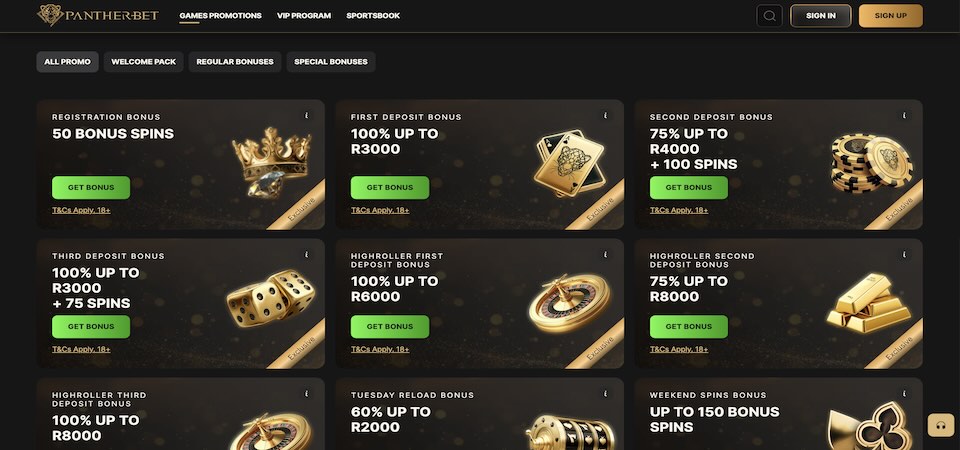The width and height of the screenshot is (960, 450).
Task: Open info icon on First Deposit Bonus card
Action: pyautogui.click(x=605, y=116)
